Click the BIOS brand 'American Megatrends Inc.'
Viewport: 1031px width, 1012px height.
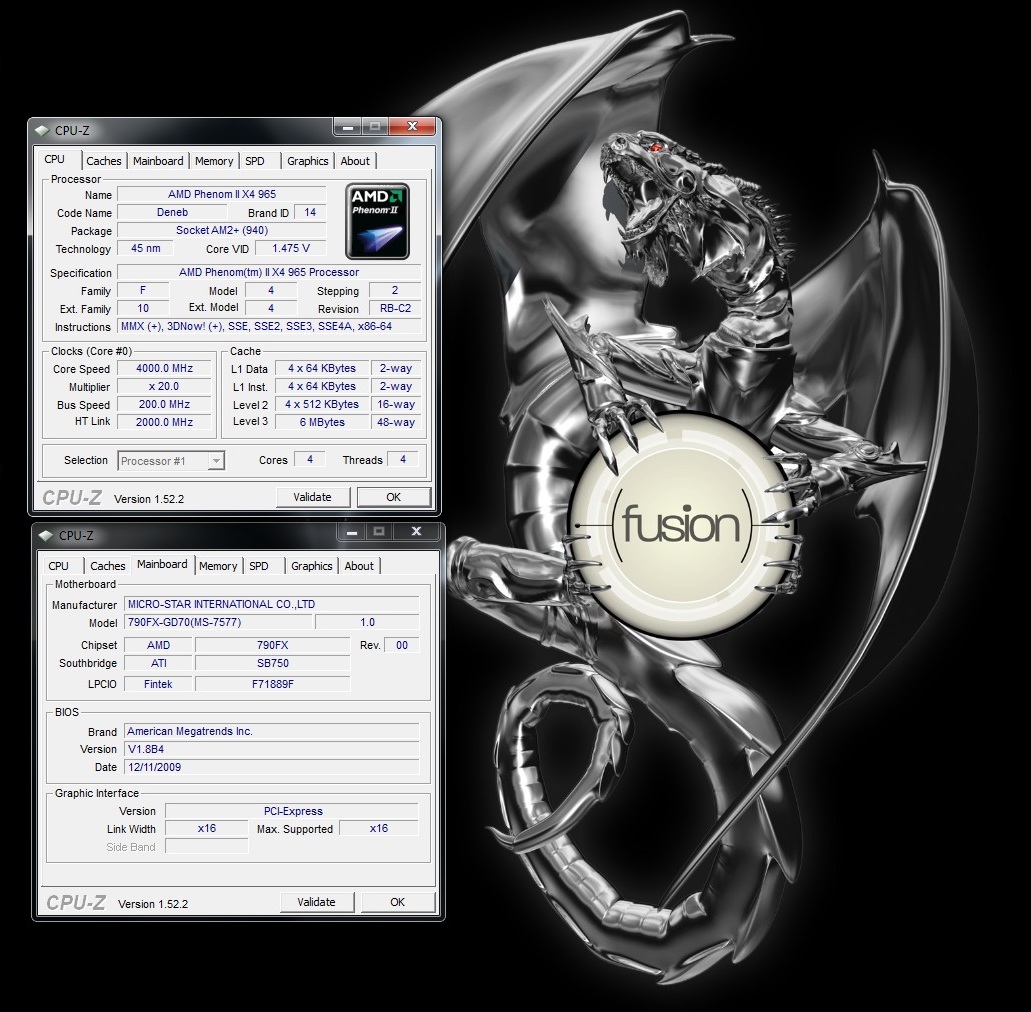point(272,731)
